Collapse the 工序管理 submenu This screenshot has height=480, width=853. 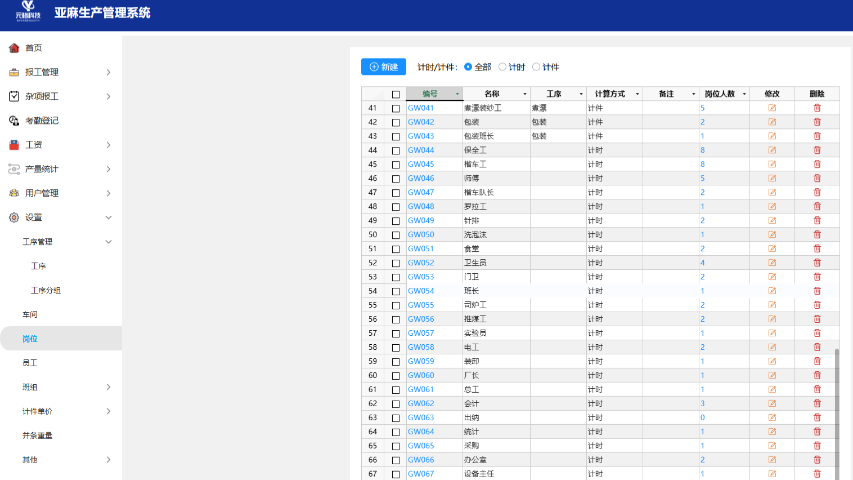click(108, 241)
